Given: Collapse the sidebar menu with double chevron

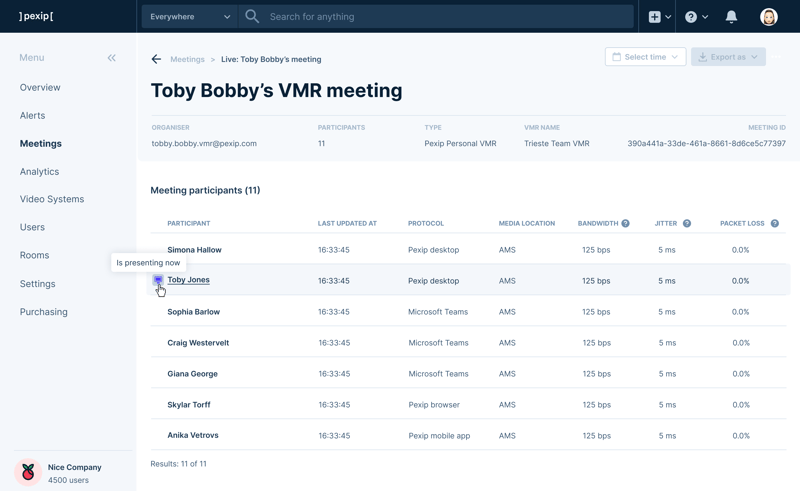Looking at the screenshot, I should click(112, 58).
